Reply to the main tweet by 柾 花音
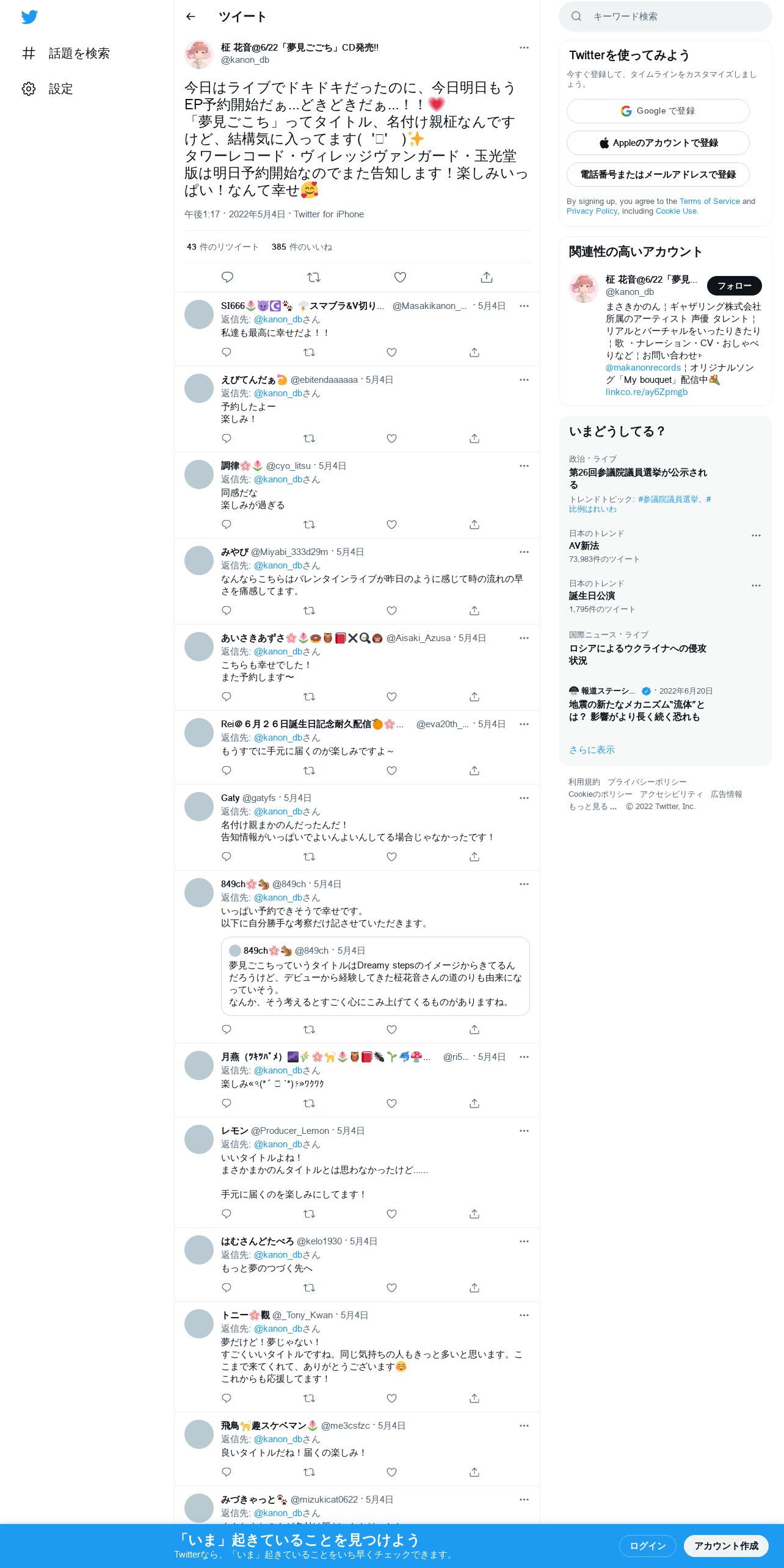The image size is (784, 1568). (228, 277)
